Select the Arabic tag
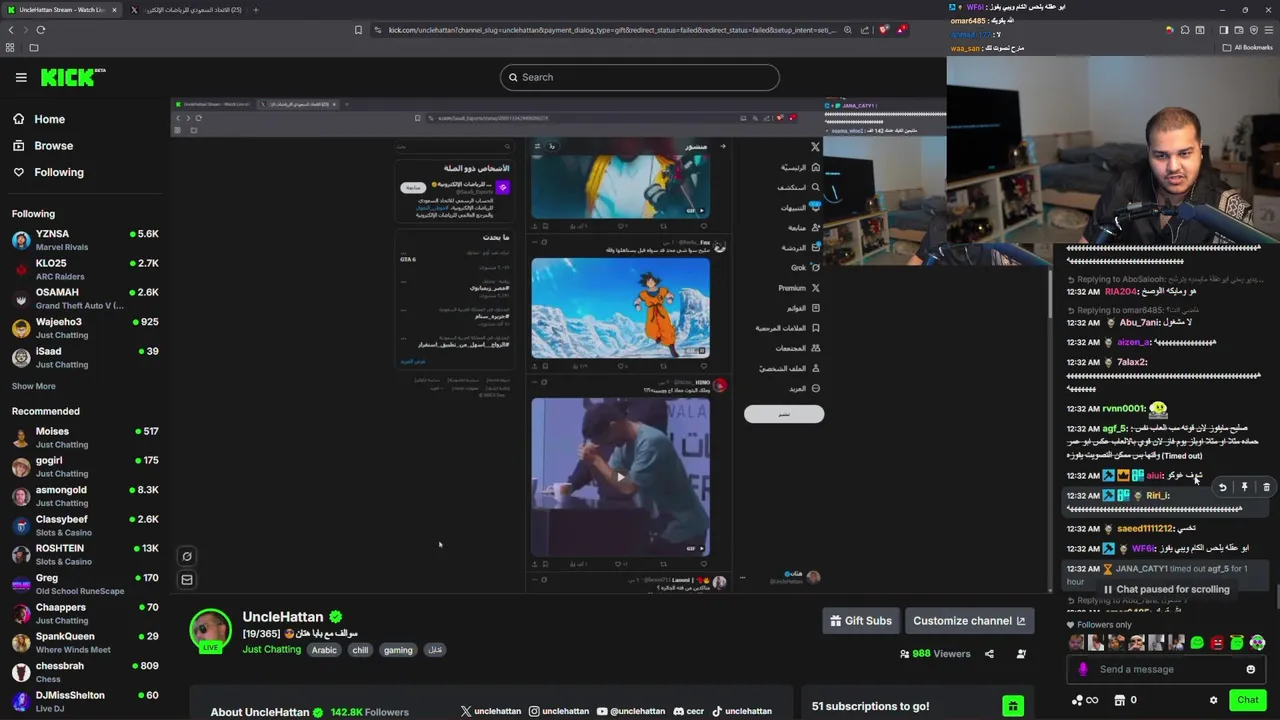Viewport: 1280px width, 720px height. pyautogui.click(x=324, y=650)
